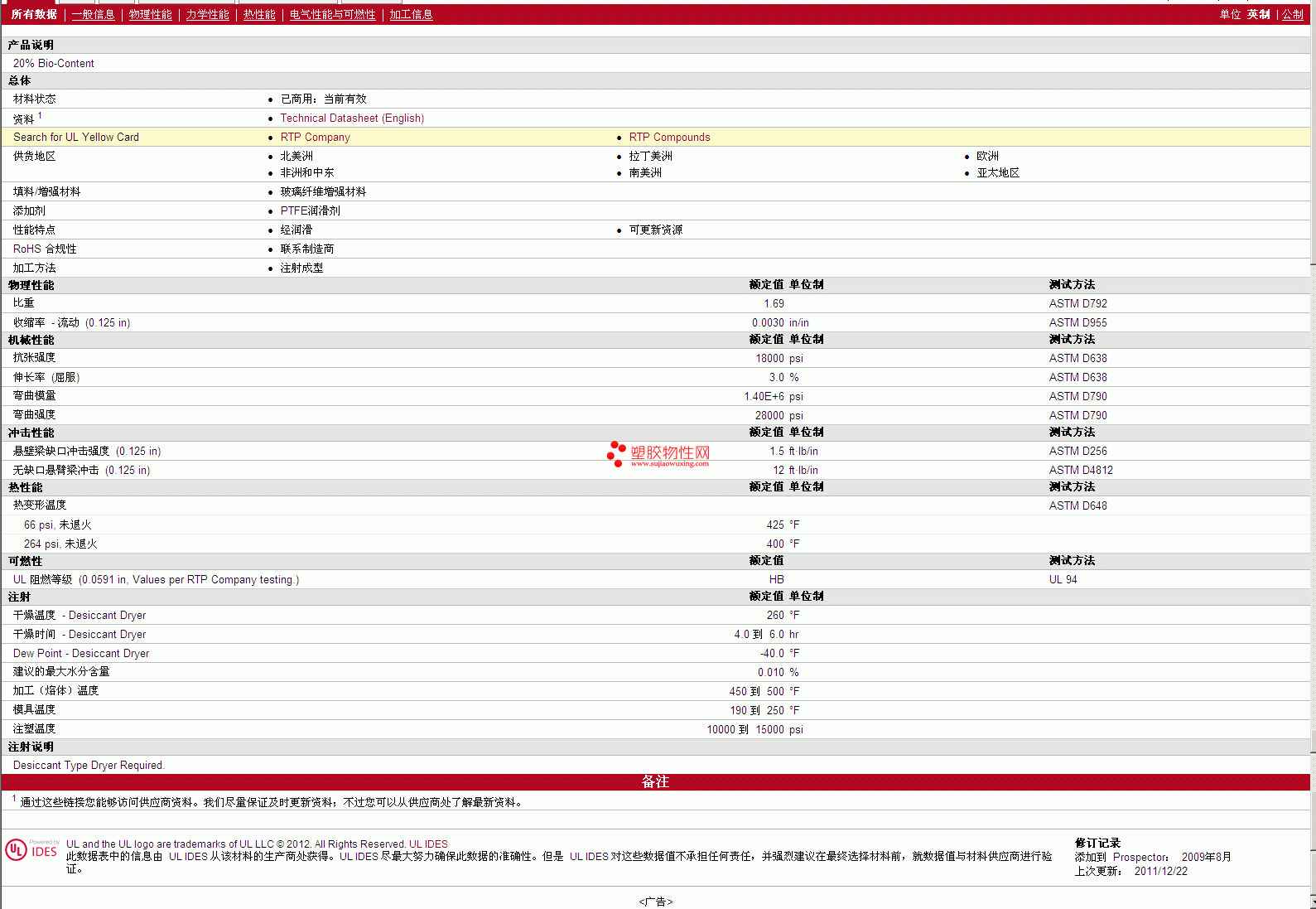Switch to the 一般信息 tab
This screenshot has width=1316, height=909.
point(94,14)
